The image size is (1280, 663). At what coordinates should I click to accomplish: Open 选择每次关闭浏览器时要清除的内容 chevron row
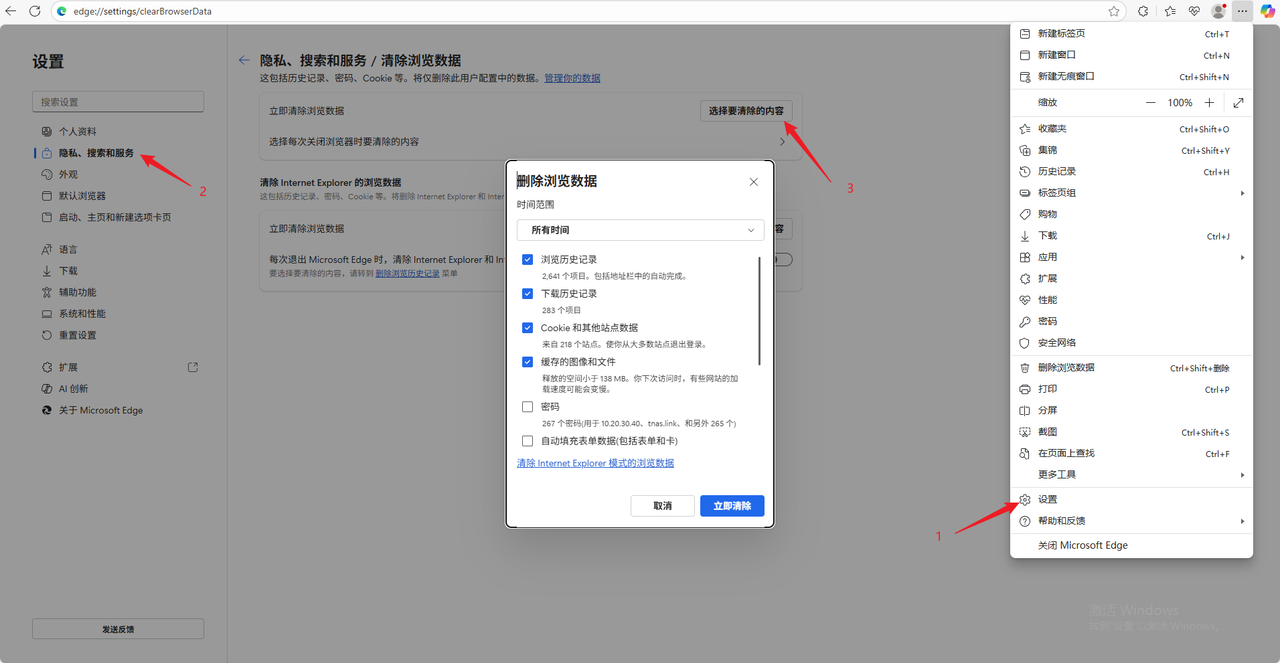(x=530, y=142)
